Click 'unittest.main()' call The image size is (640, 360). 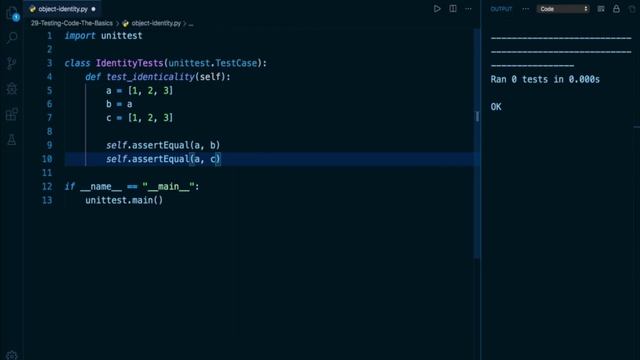(x=124, y=200)
